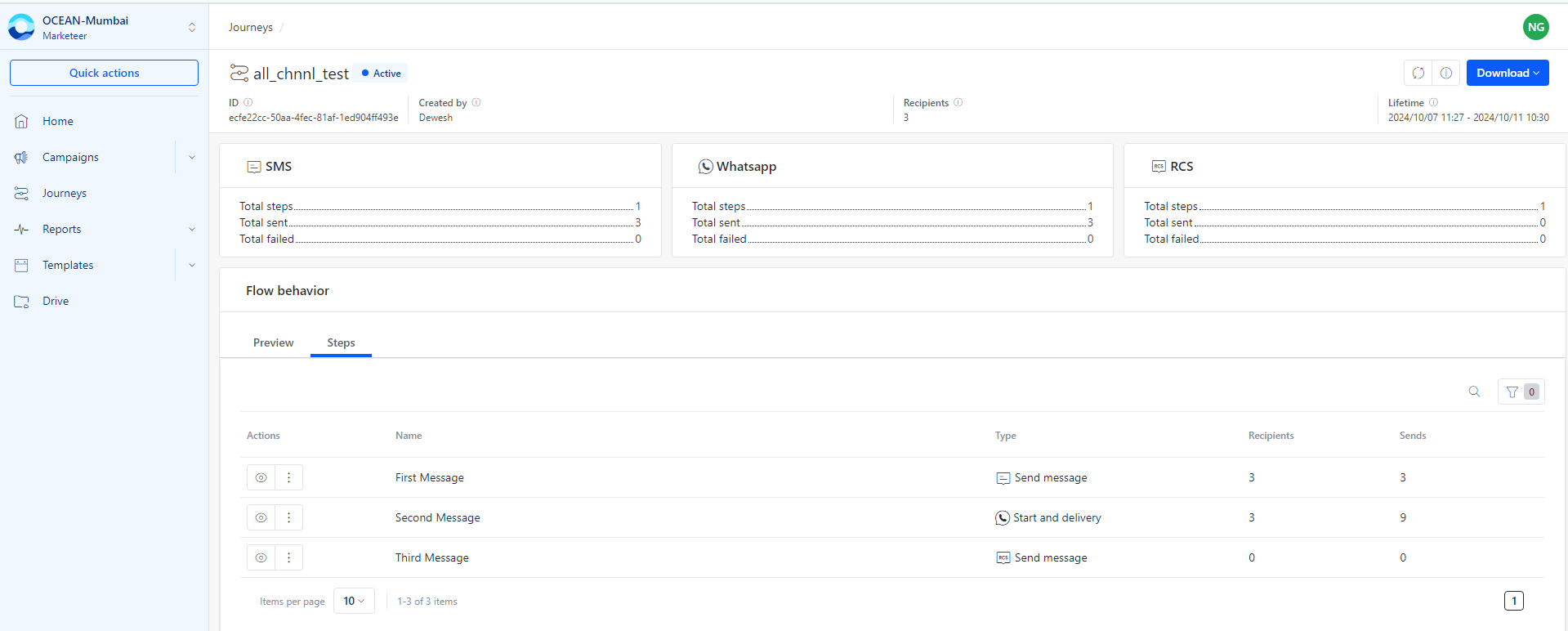Click the refresh journey button

click(x=1418, y=73)
